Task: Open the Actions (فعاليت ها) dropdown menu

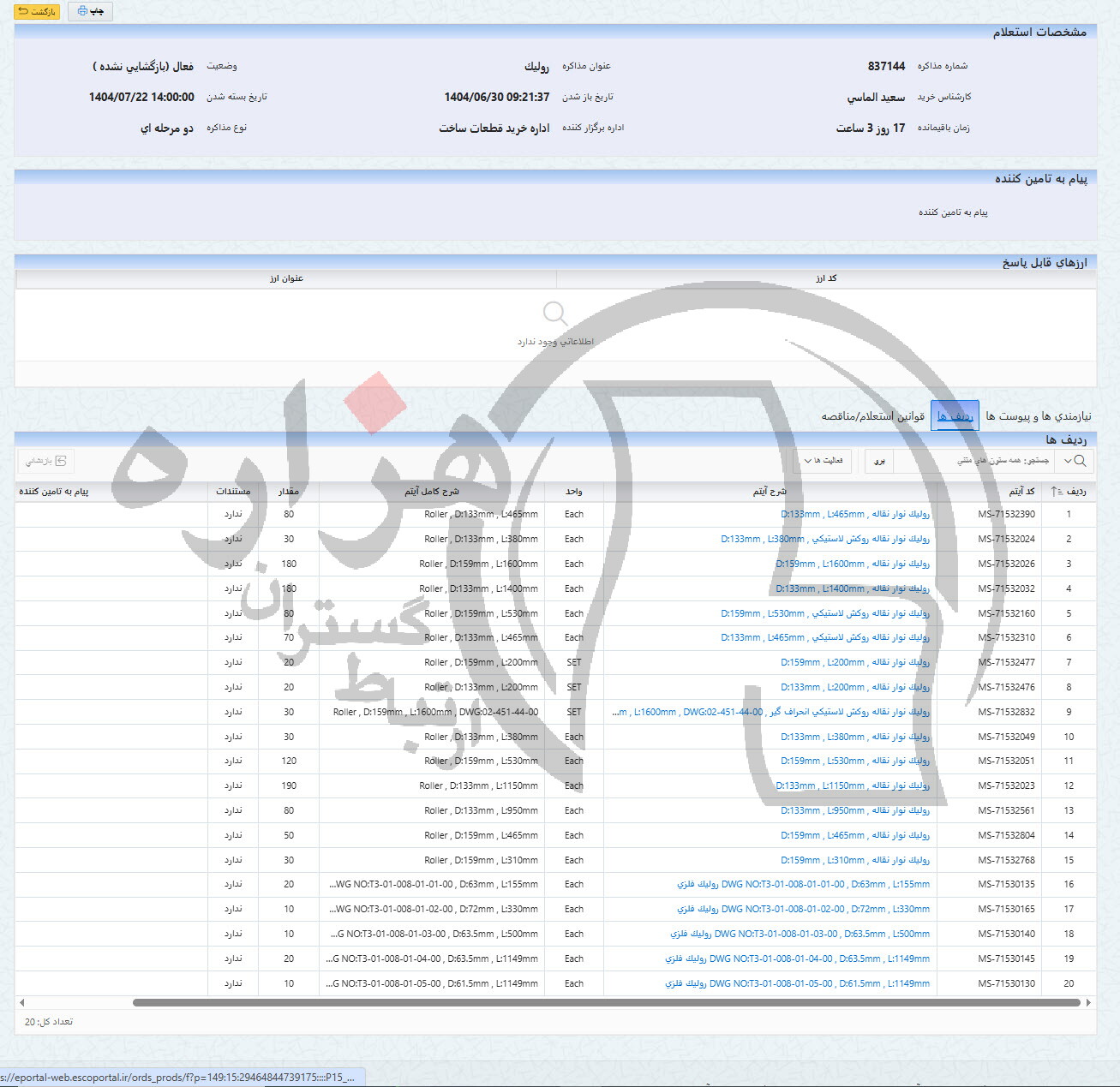Action: coord(823,461)
